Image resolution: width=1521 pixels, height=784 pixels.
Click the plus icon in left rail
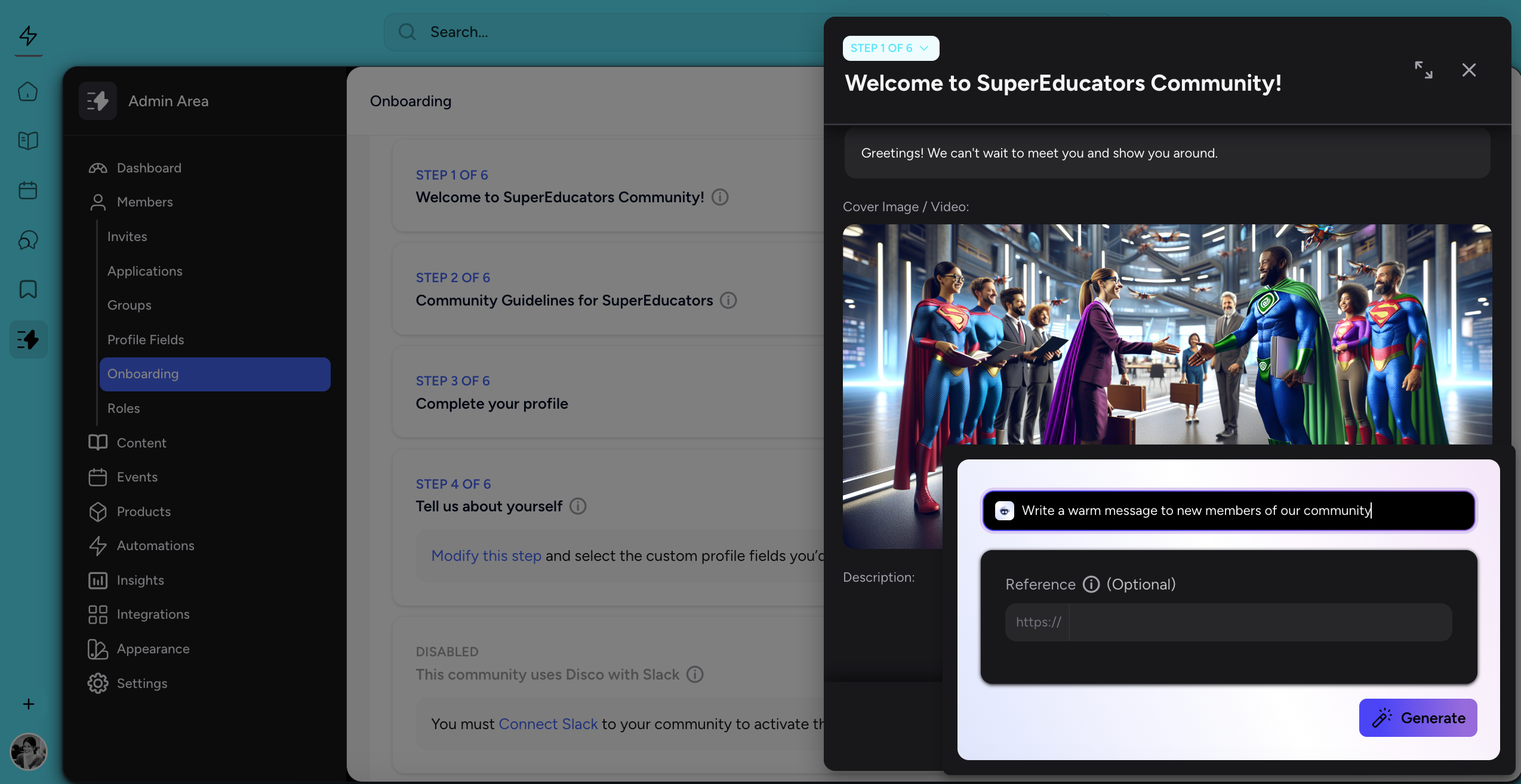pyautogui.click(x=28, y=704)
